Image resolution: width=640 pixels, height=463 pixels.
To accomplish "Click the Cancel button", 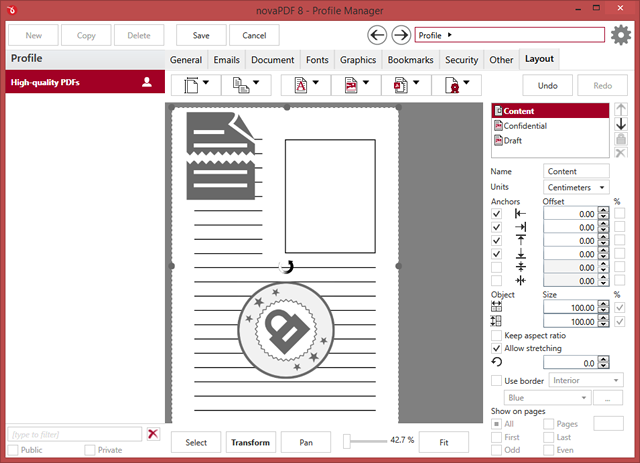I will [x=254, y=36].
